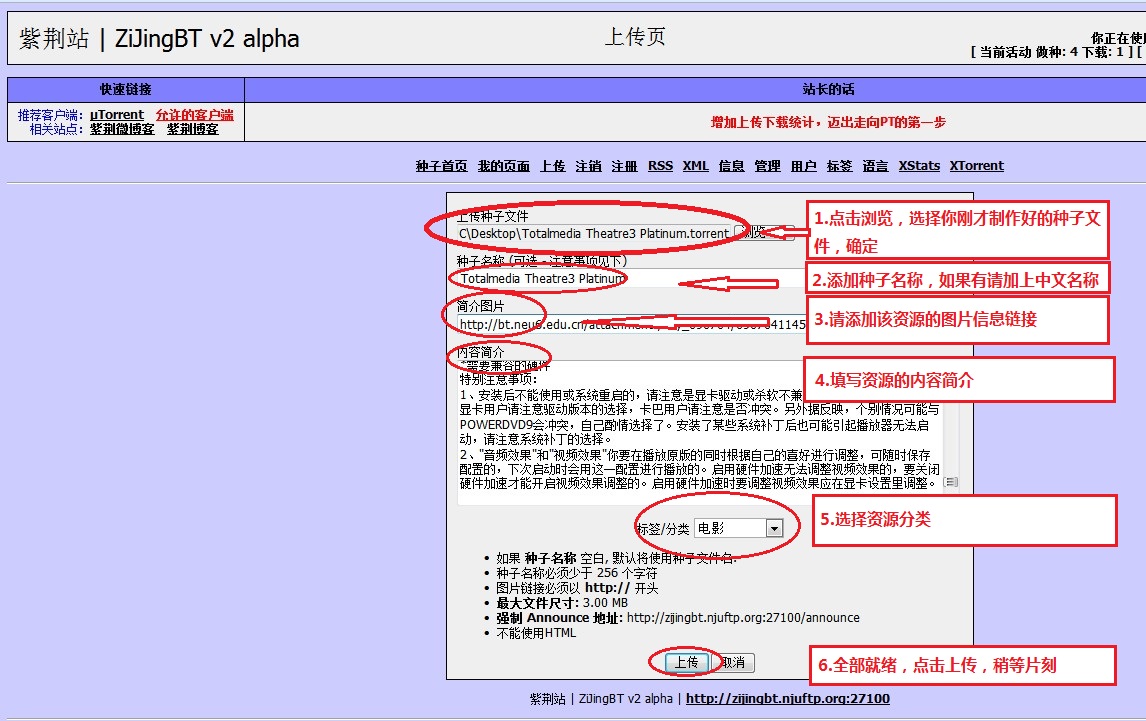Expand the 标签/分类 category dropdown
Screen dimensions: 1146x721
point(773,528)
